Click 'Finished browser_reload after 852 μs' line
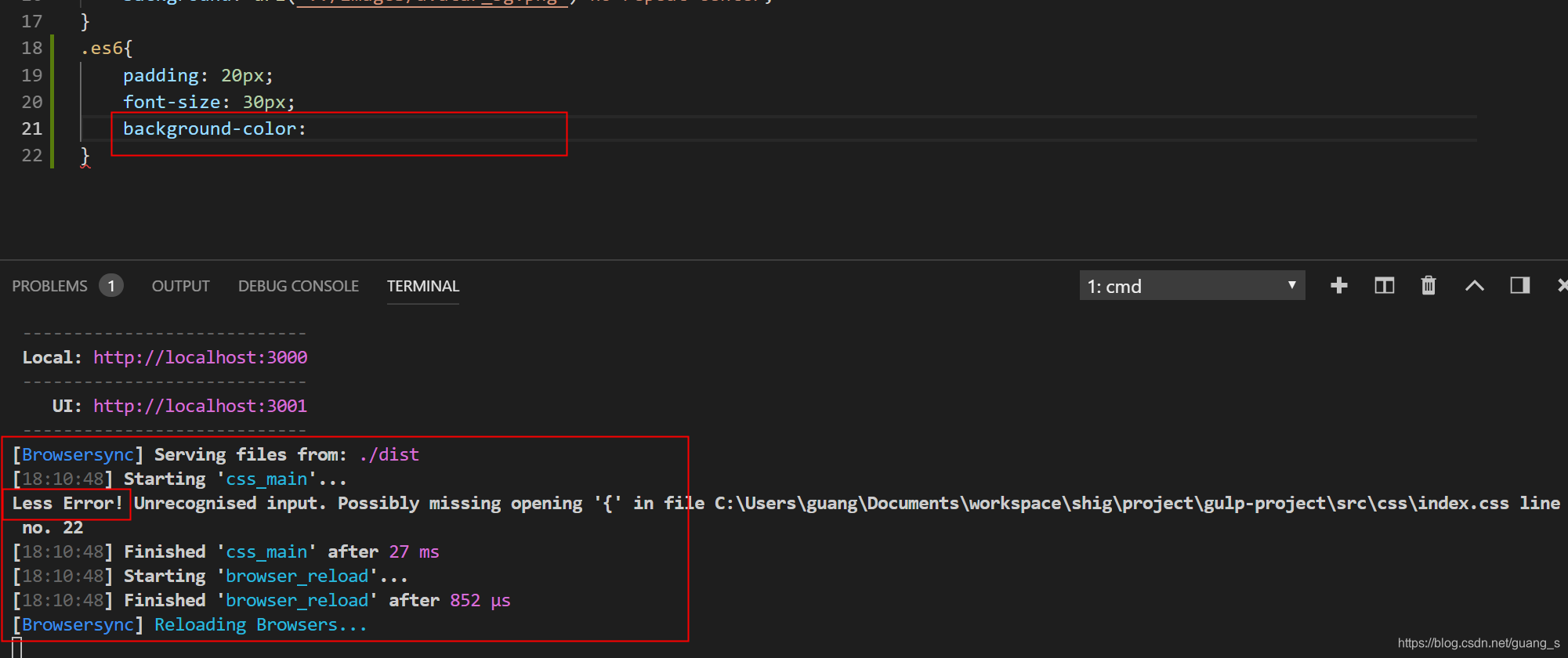 point(262,600)
